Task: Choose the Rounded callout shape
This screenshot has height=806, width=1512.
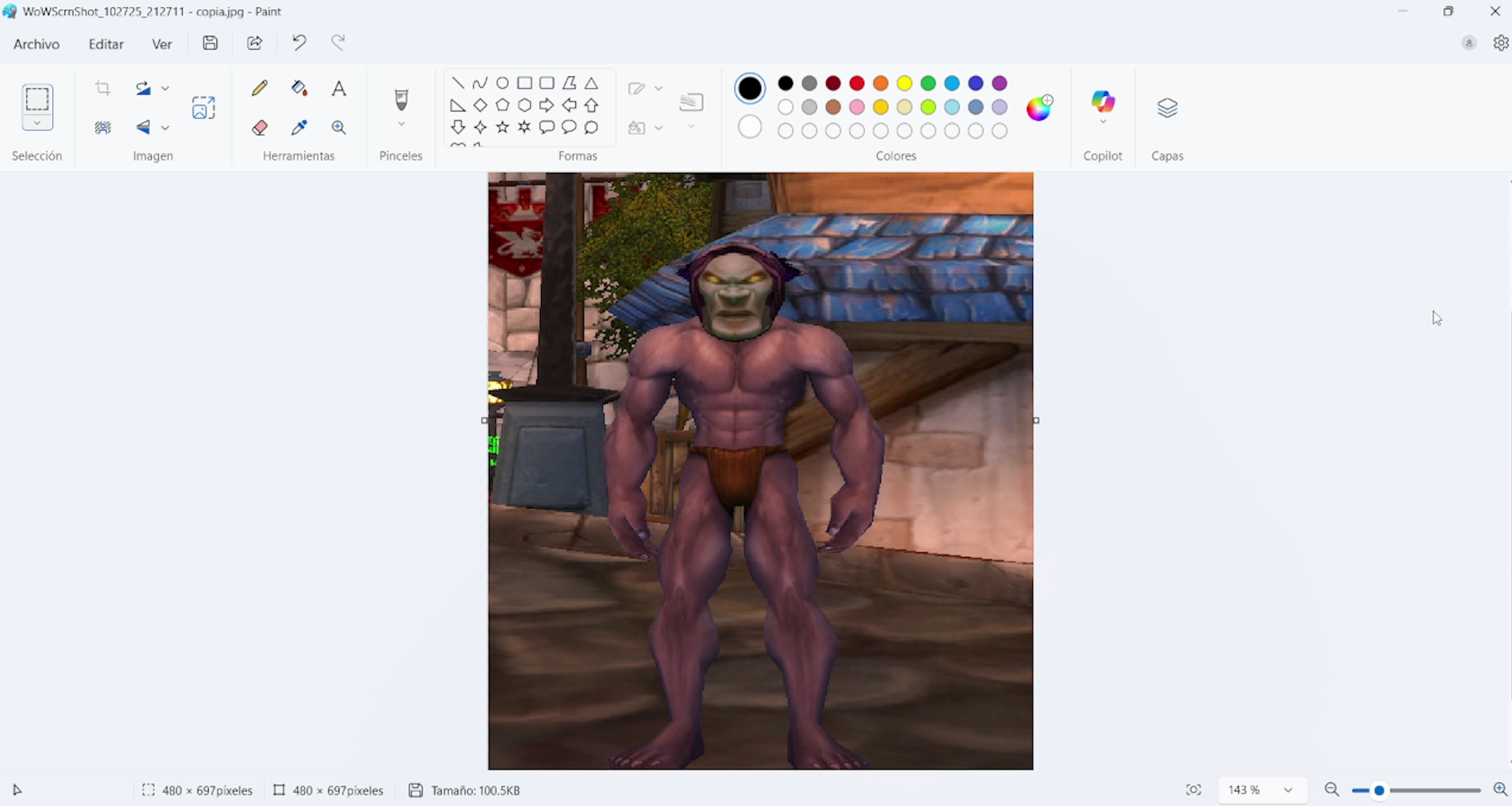Action: pyautogui.click(x=547, y=127)
